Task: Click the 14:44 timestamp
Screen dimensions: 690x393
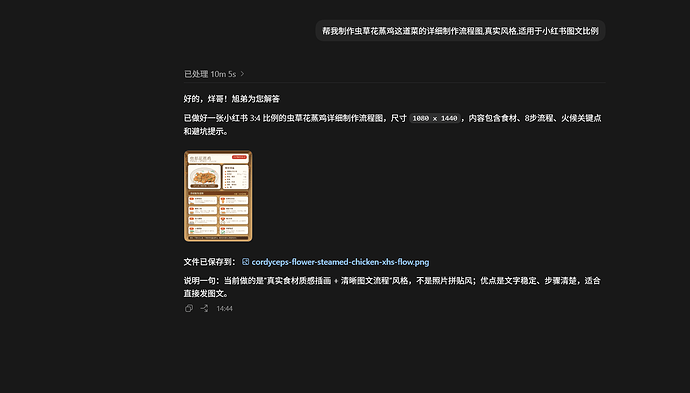Action: pyautogui.click(x=224, y=309)
